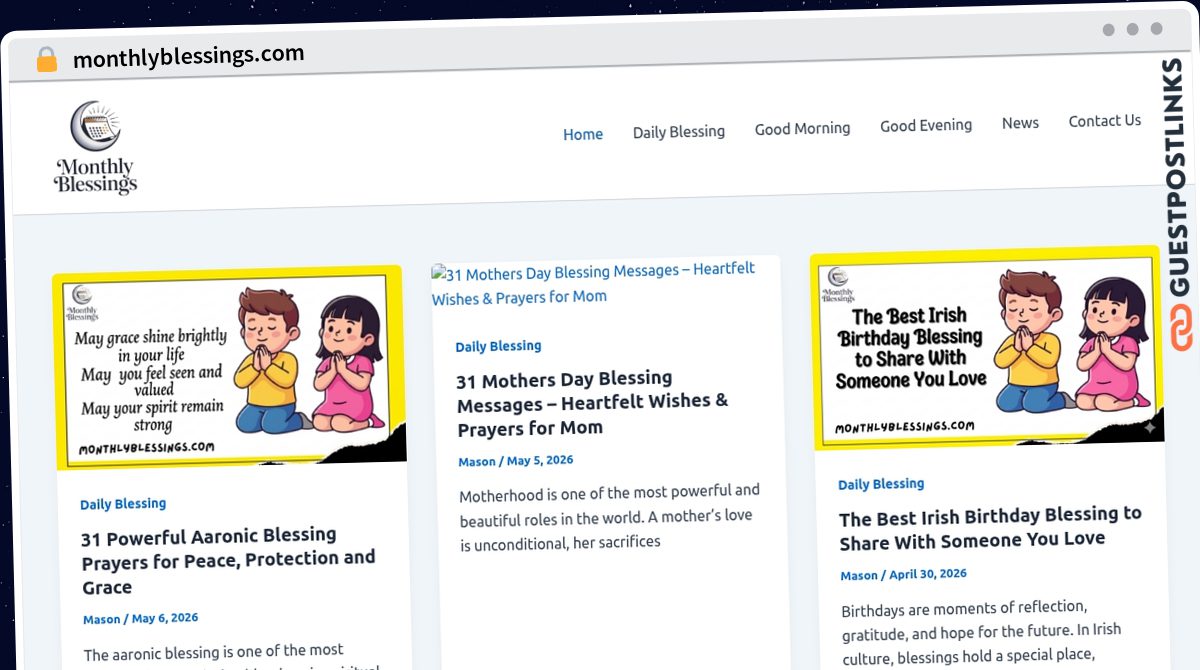This screenshot has height=670, width=1200.
Task: Click the 'Motherhood is one of the most powerful' excerpt
Action: (x=610, y=517)
